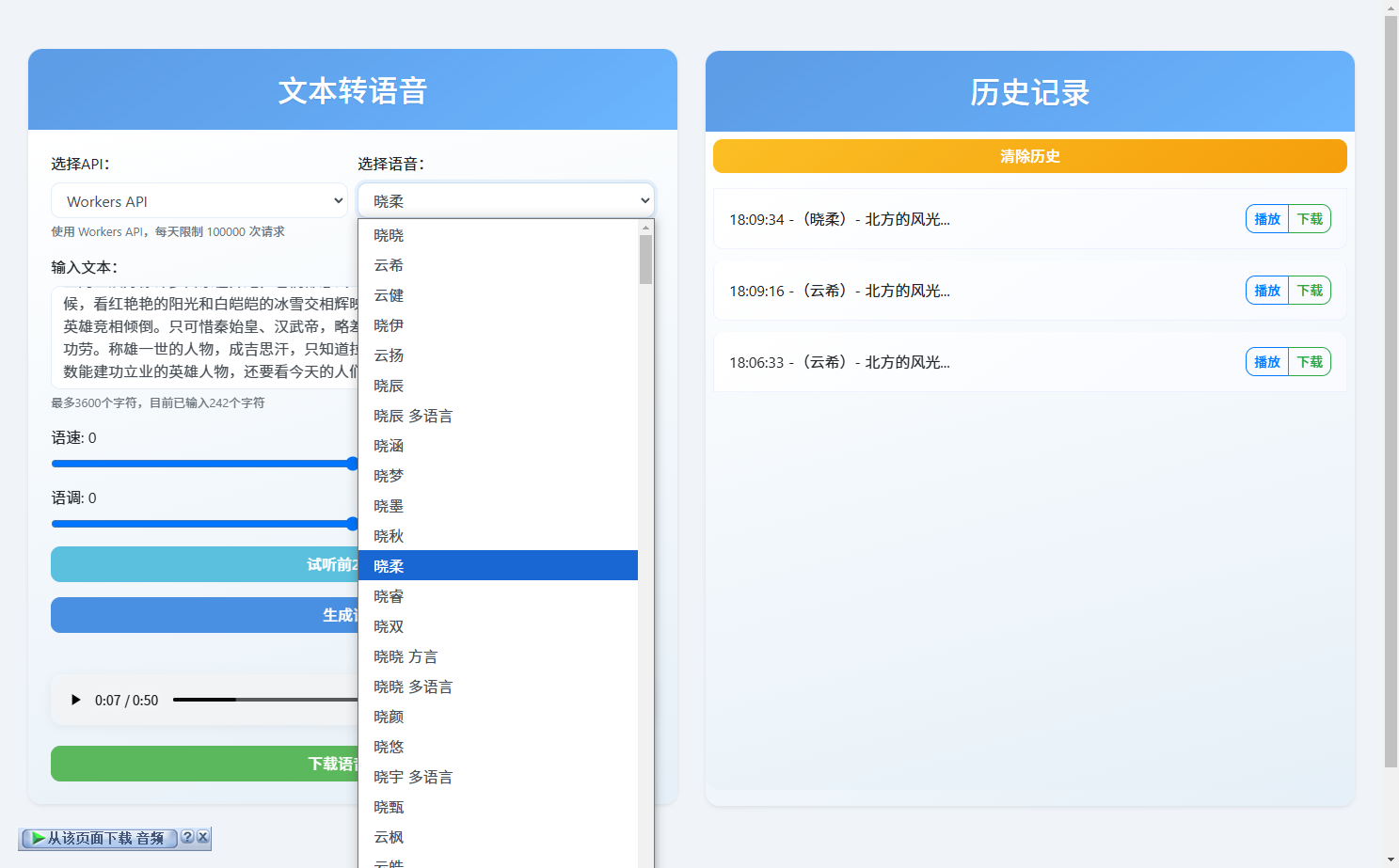Play the 18:09:34 晓柔 history entry

point(1266,218)
